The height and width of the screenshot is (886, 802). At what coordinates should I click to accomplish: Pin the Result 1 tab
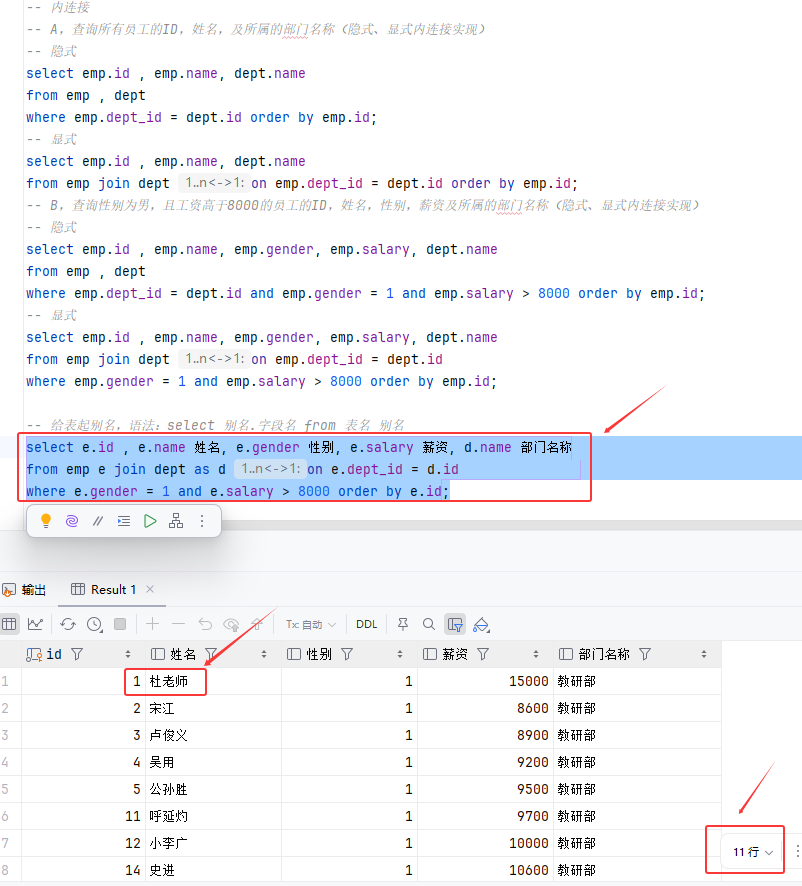(x=403, y=624)
